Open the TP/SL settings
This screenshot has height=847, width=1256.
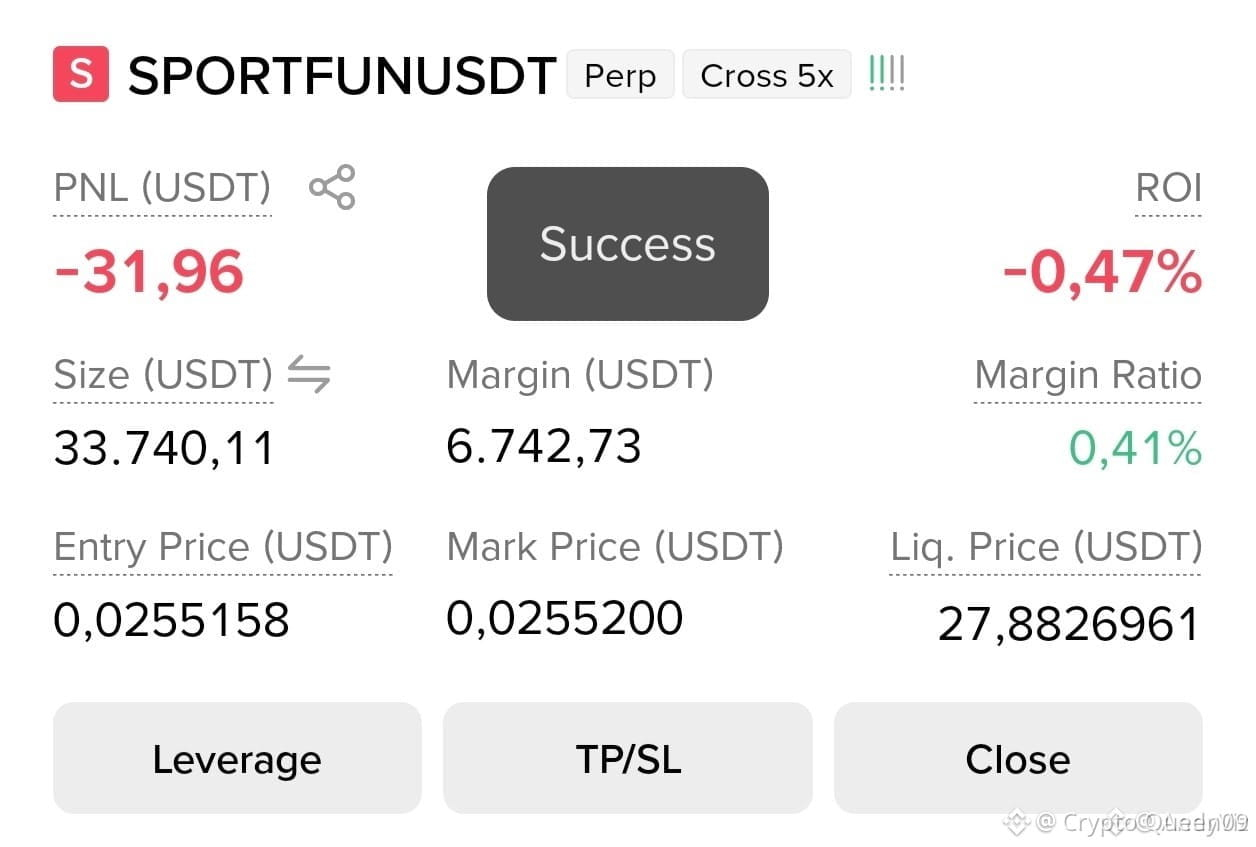tap(628, 759)
